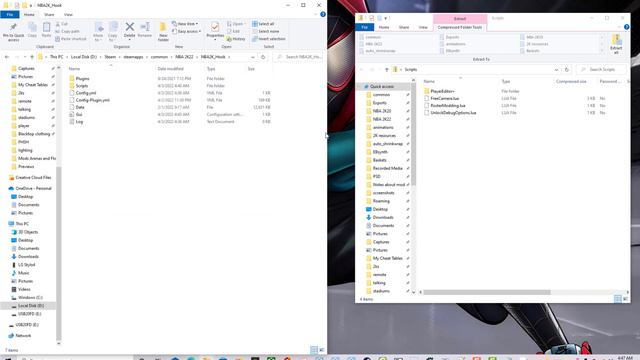This screenshot has width=640, height=360.
Task: Refresh the NBA2K_Hook folder view
Action: click(263, 57)
